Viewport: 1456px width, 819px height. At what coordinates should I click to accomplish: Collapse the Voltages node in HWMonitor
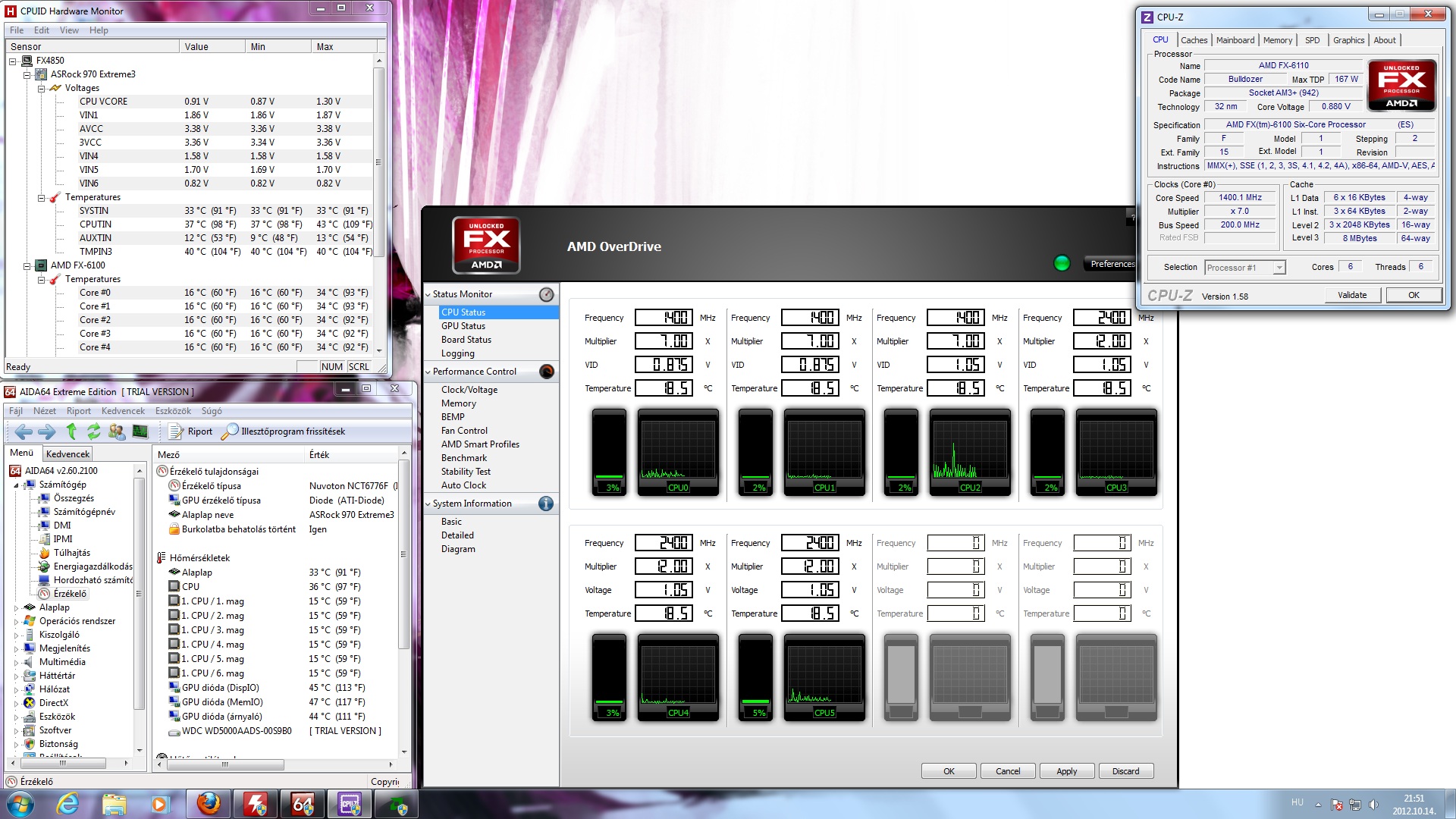tap(42, 88)
